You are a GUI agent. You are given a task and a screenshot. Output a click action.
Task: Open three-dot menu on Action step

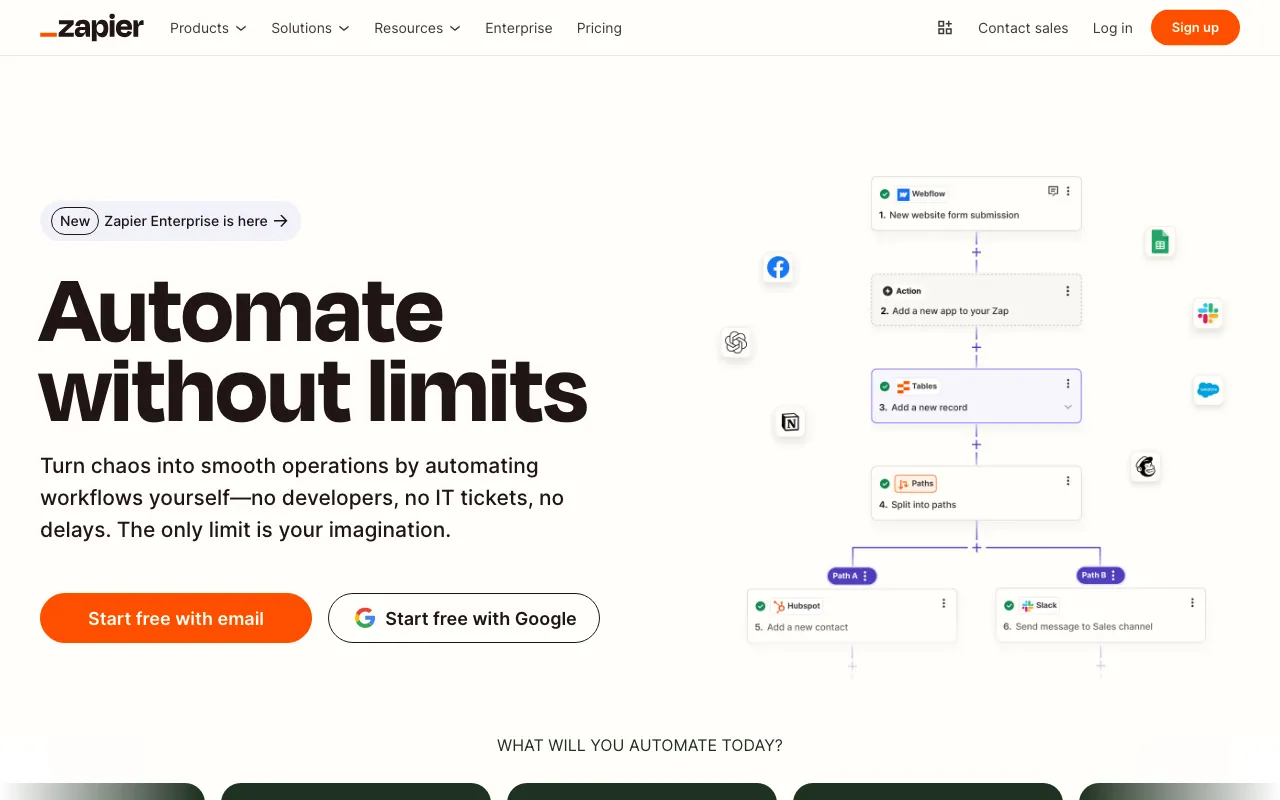[1068, 291]
